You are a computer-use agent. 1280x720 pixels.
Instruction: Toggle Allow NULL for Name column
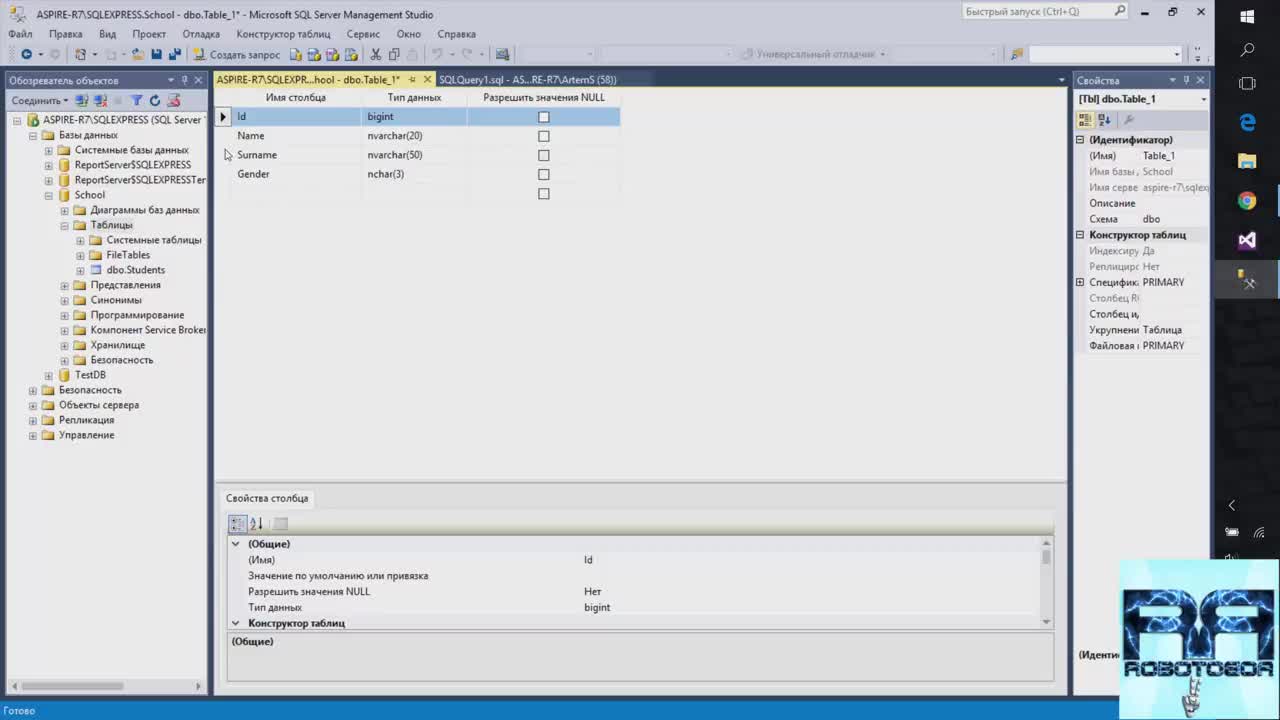tap(544, 136)
